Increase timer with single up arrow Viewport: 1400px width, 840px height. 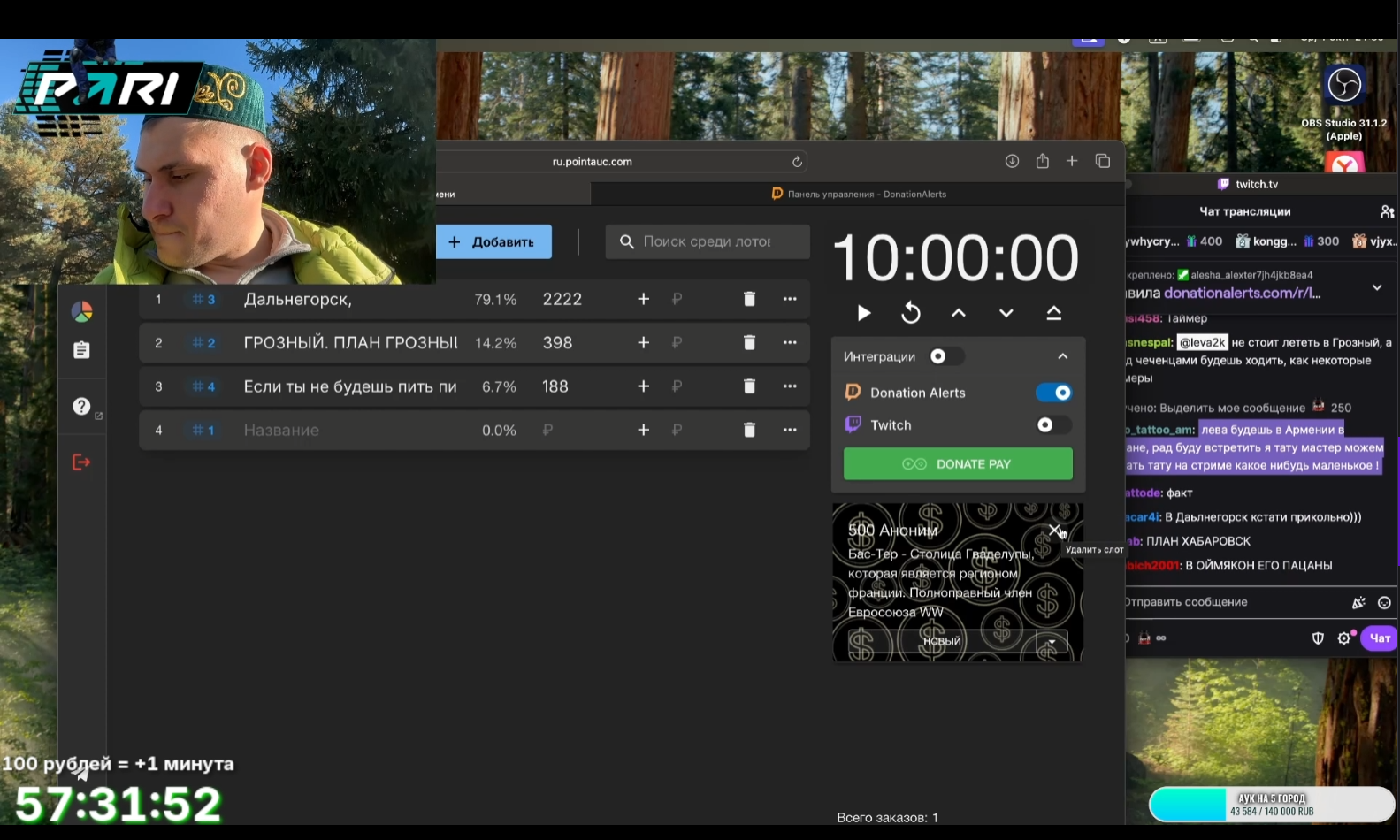(959, 313)
